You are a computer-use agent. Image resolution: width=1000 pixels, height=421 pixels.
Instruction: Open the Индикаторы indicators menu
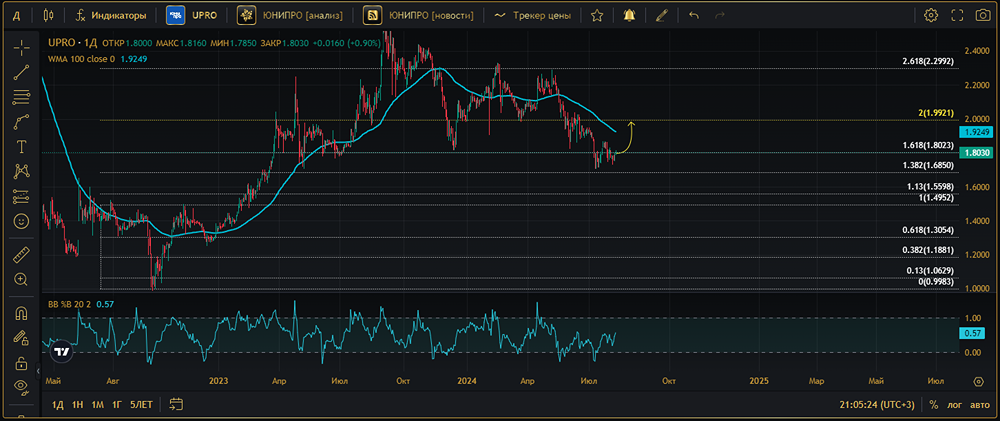(110, 15)
